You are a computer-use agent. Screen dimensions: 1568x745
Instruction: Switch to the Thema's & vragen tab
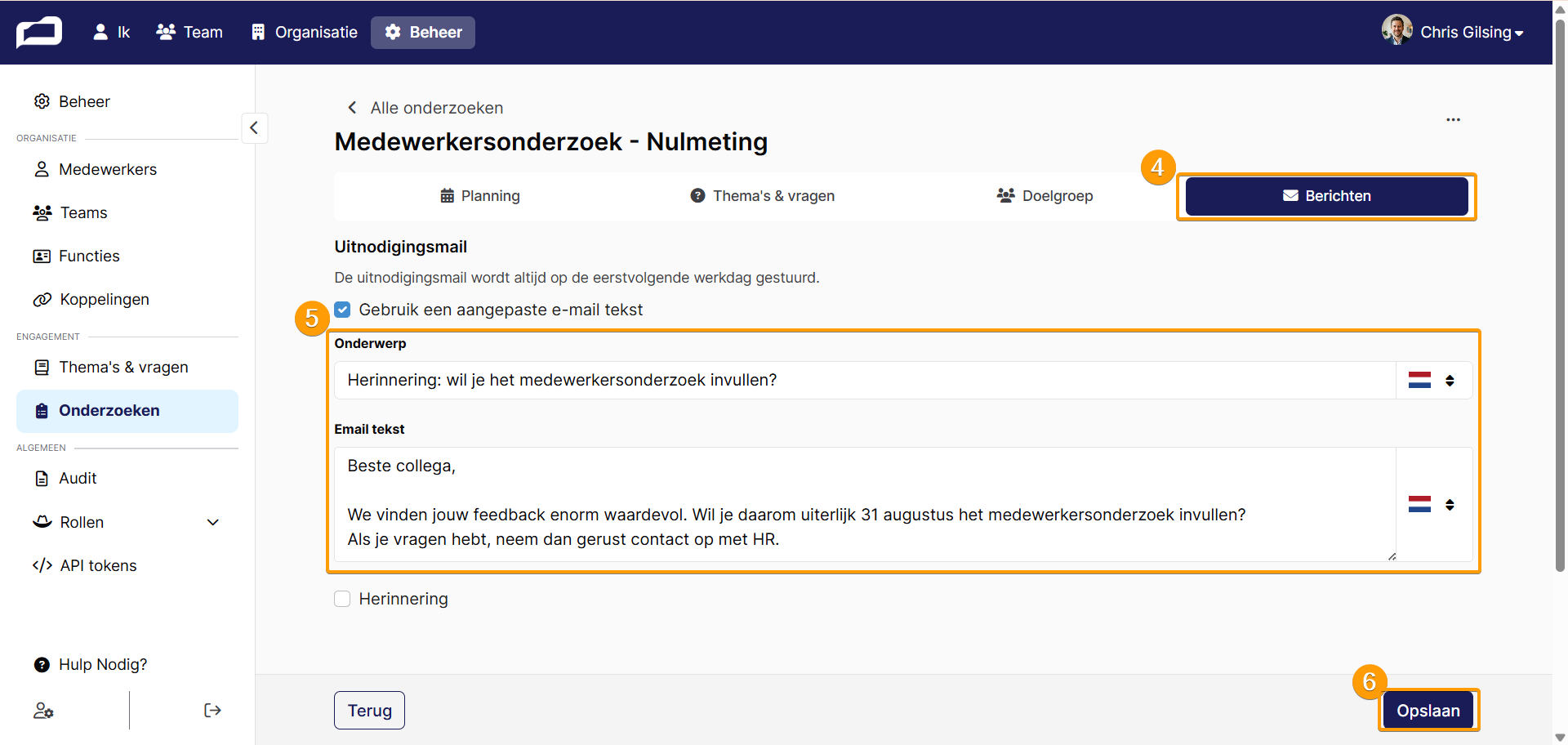pyautogui.click(x=762, y=196)
